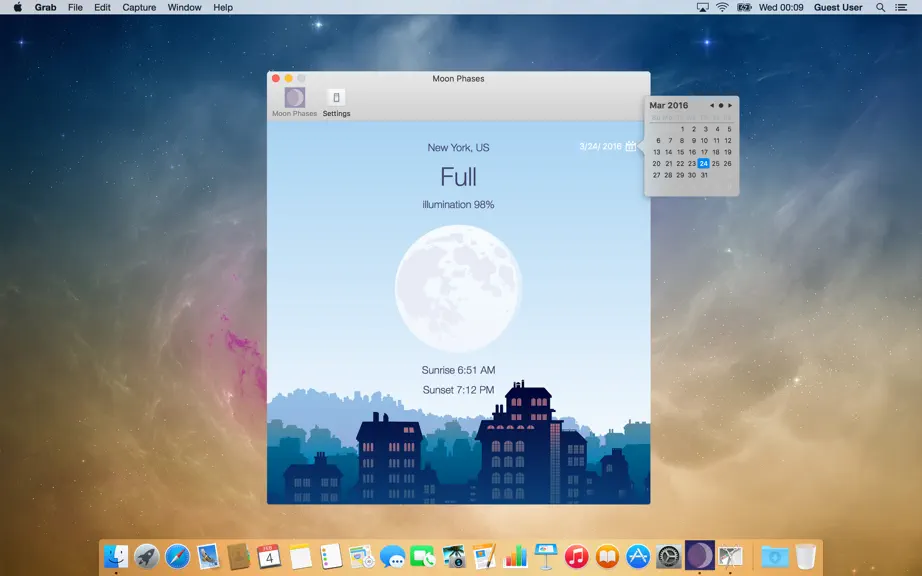Screen dimensions: 922x576
Task: Click the Wi-Fi status icon
Action: tap(722, 8)
